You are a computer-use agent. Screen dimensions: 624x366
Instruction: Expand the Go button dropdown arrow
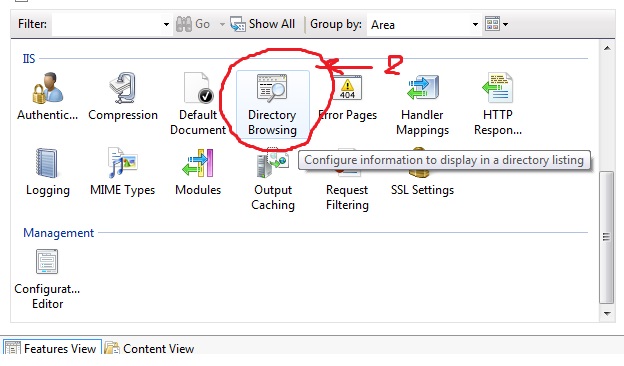pyautogui.click(x=222, y=25)
